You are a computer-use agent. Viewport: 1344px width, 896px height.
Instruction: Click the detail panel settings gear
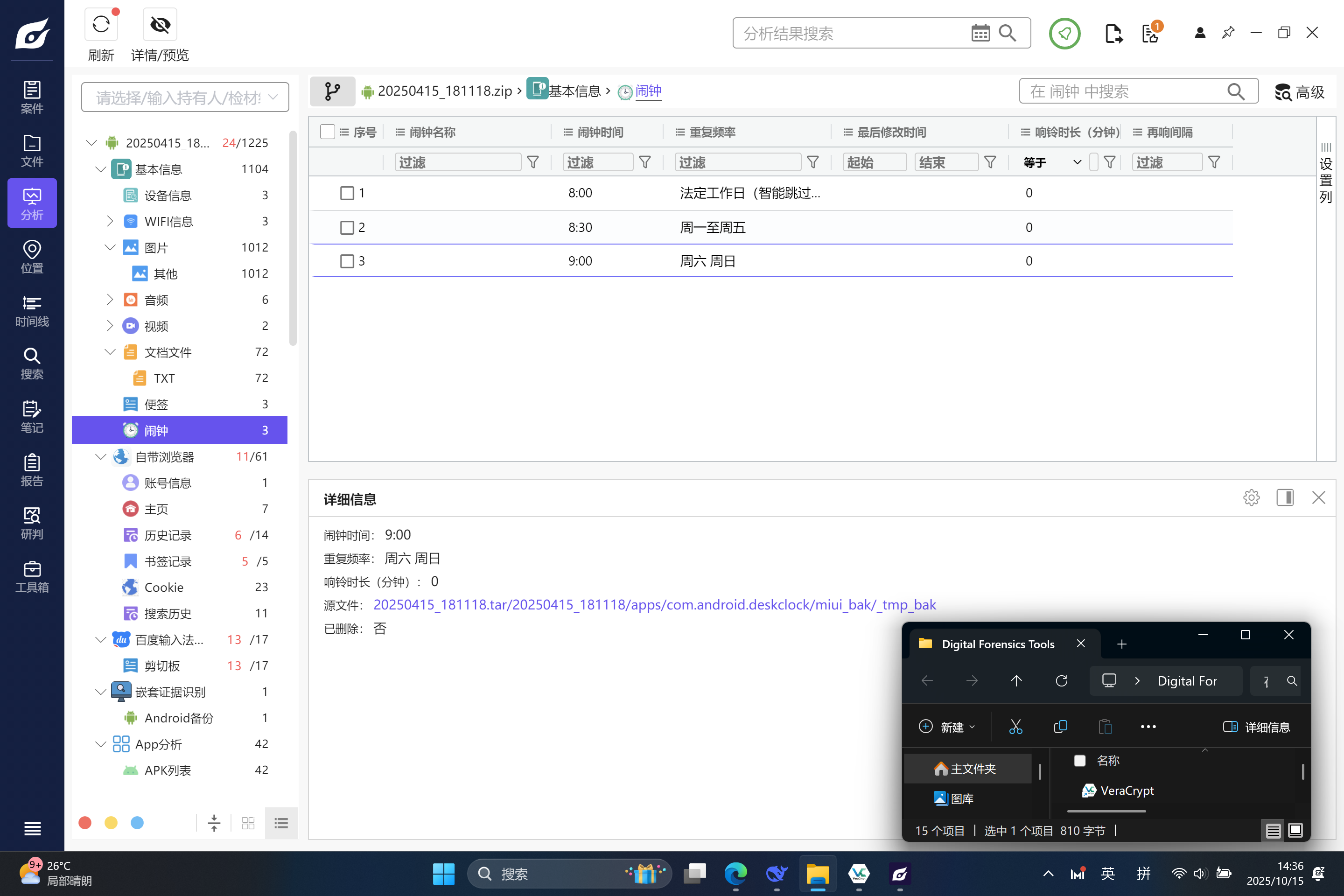pyautogui.click(x=1251, y=498)
